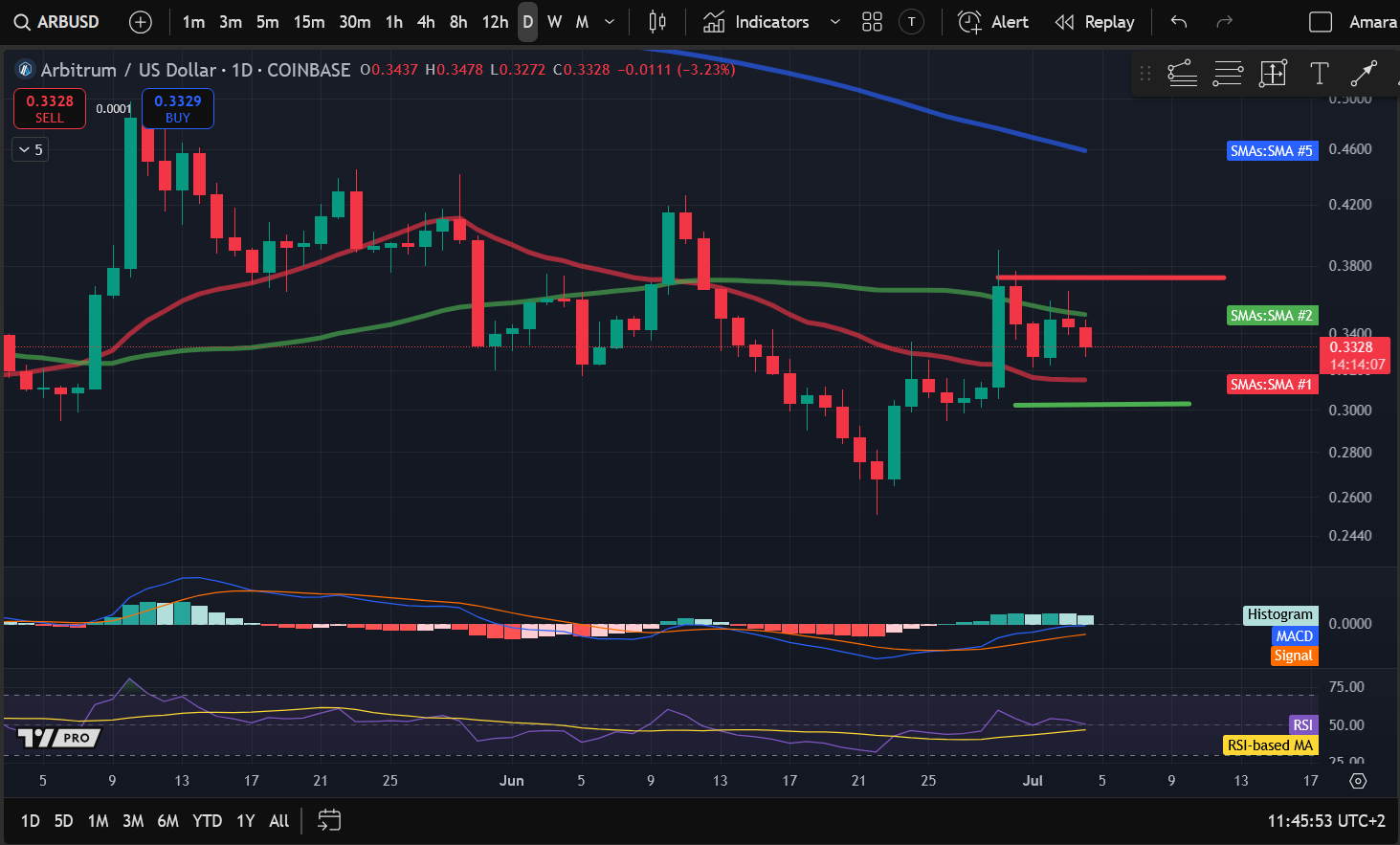
Task: Open the Amara layout name menu
Action: (1372, 22)
